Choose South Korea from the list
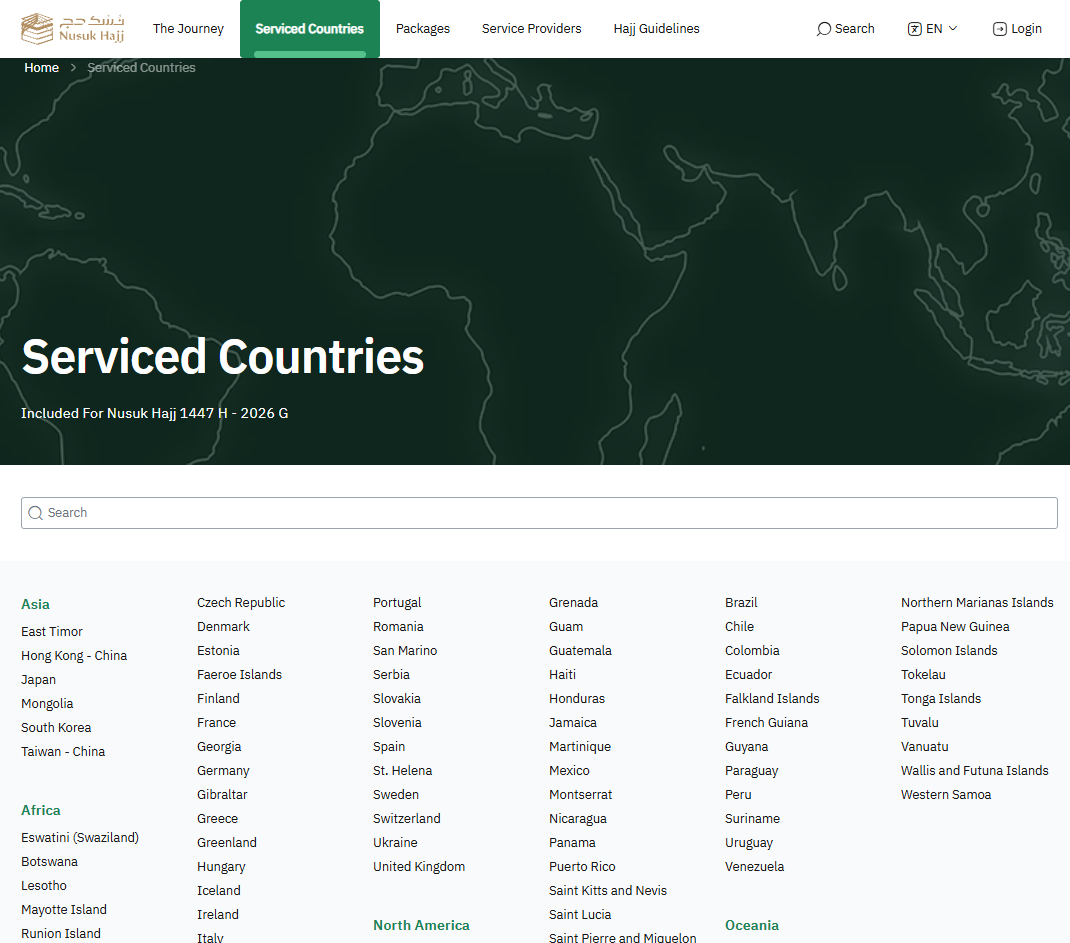This screenshot has width=1070, height=943. point(56,727)
